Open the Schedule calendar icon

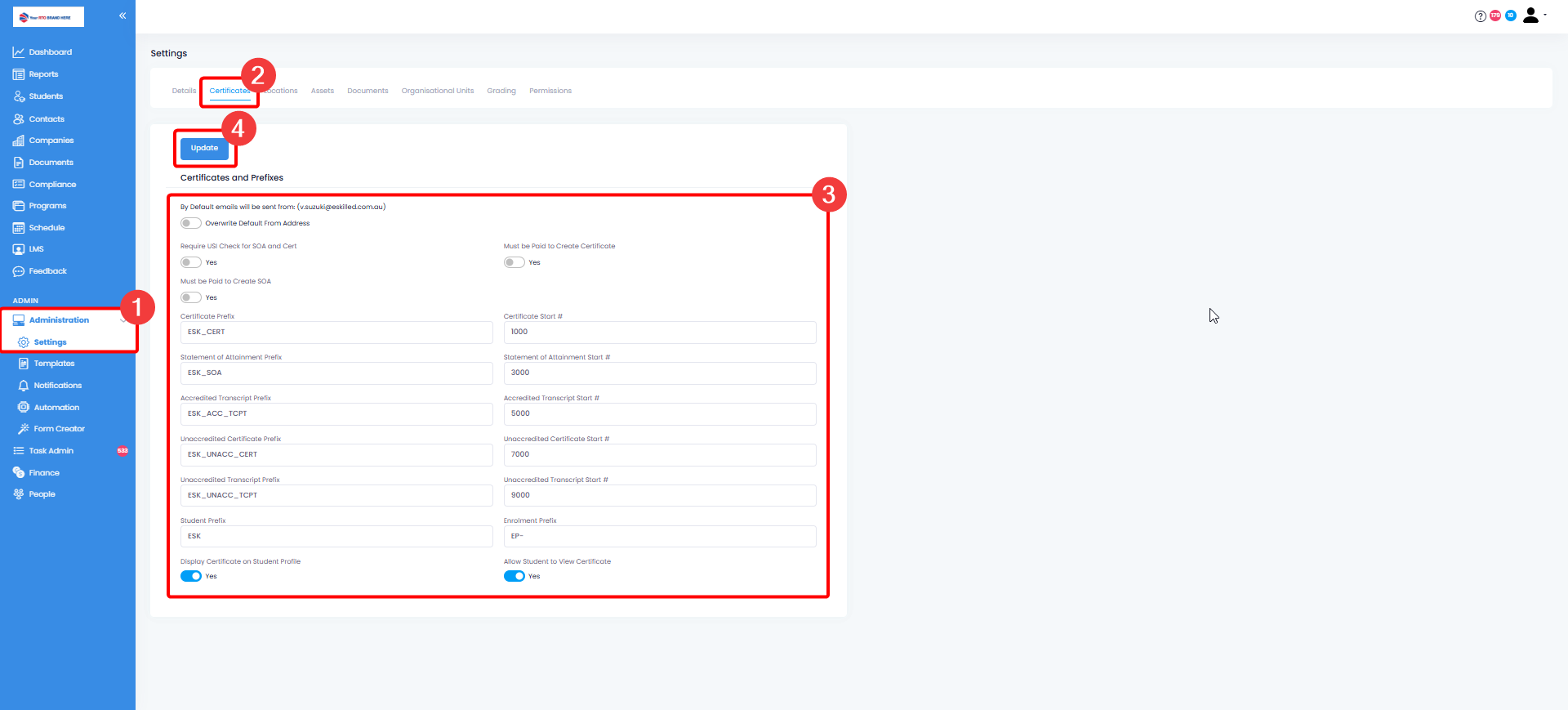click(19, 228)
